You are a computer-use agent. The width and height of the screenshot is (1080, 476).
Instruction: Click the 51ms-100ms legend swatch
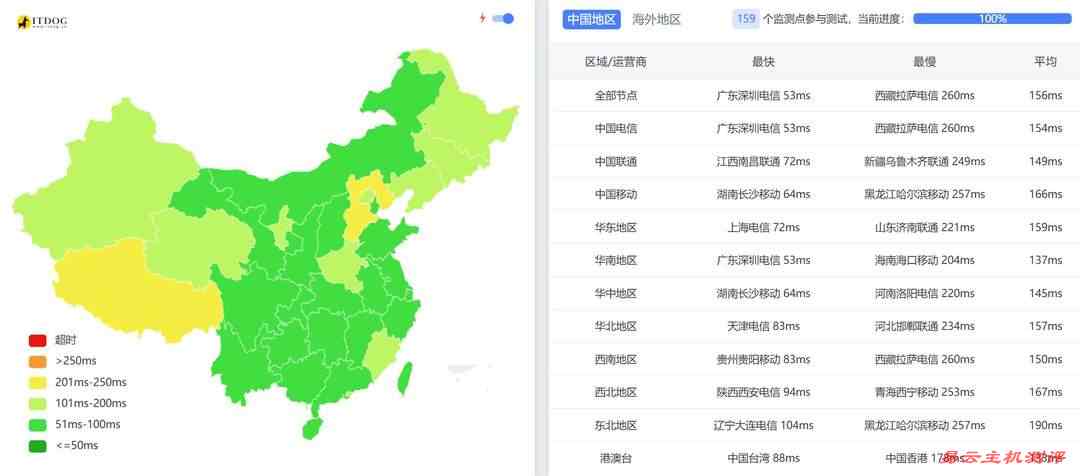pos(37,424)
